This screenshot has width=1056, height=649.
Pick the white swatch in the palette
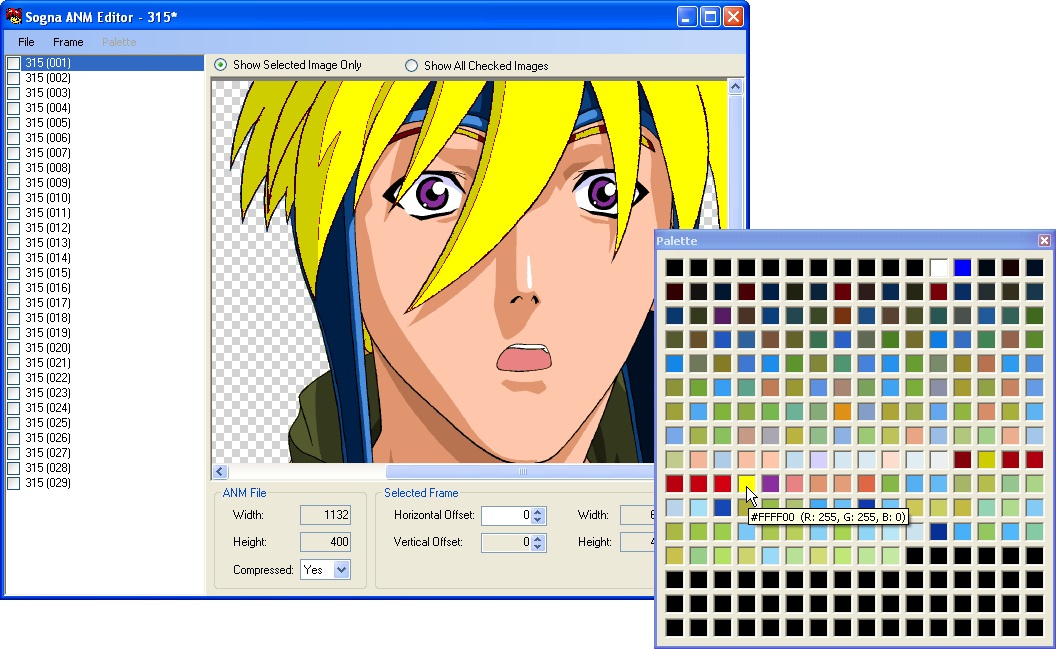coord(938,268)
